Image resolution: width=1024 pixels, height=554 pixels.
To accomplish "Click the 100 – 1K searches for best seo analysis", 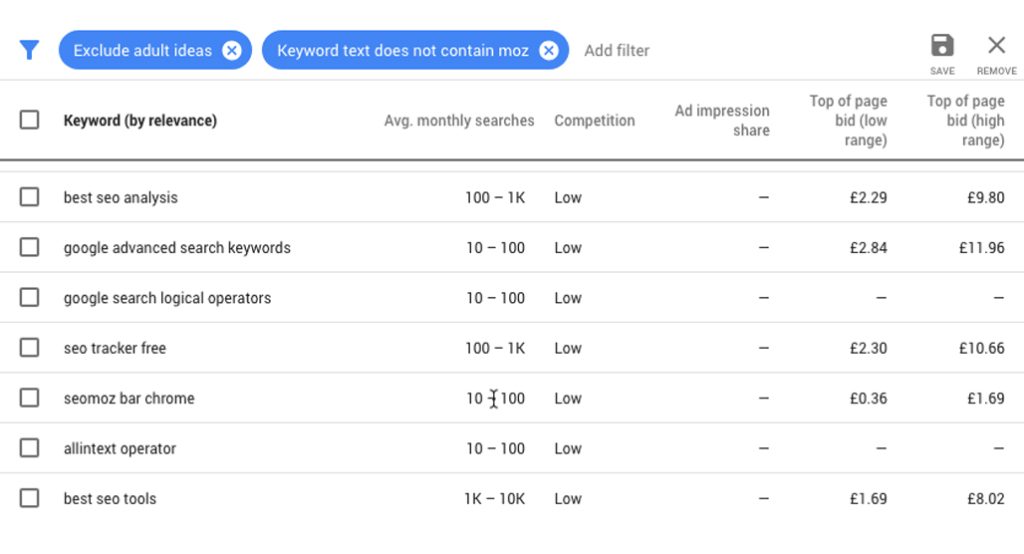I will pos(495,198).
